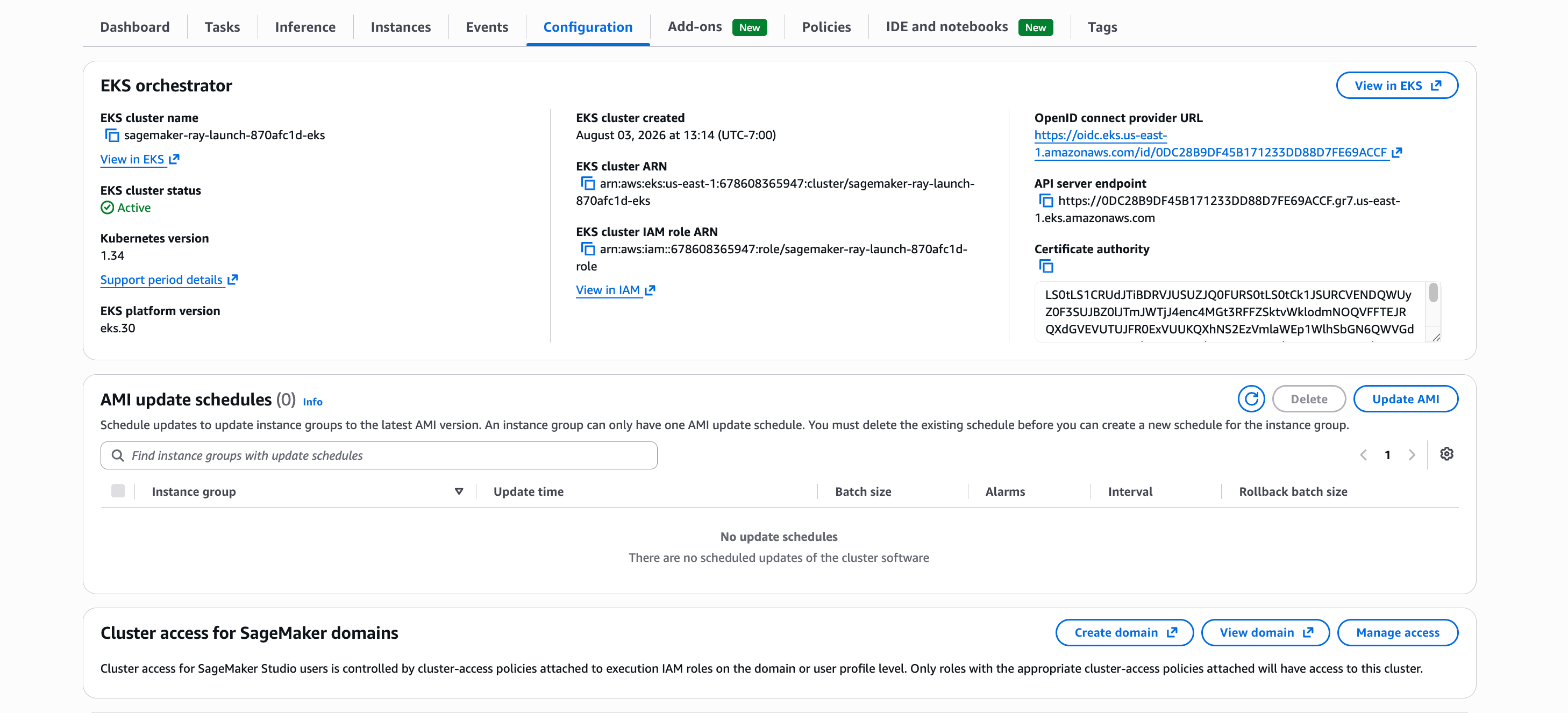
Task: Click the View domain button
Action: [x=1266, y=633]
